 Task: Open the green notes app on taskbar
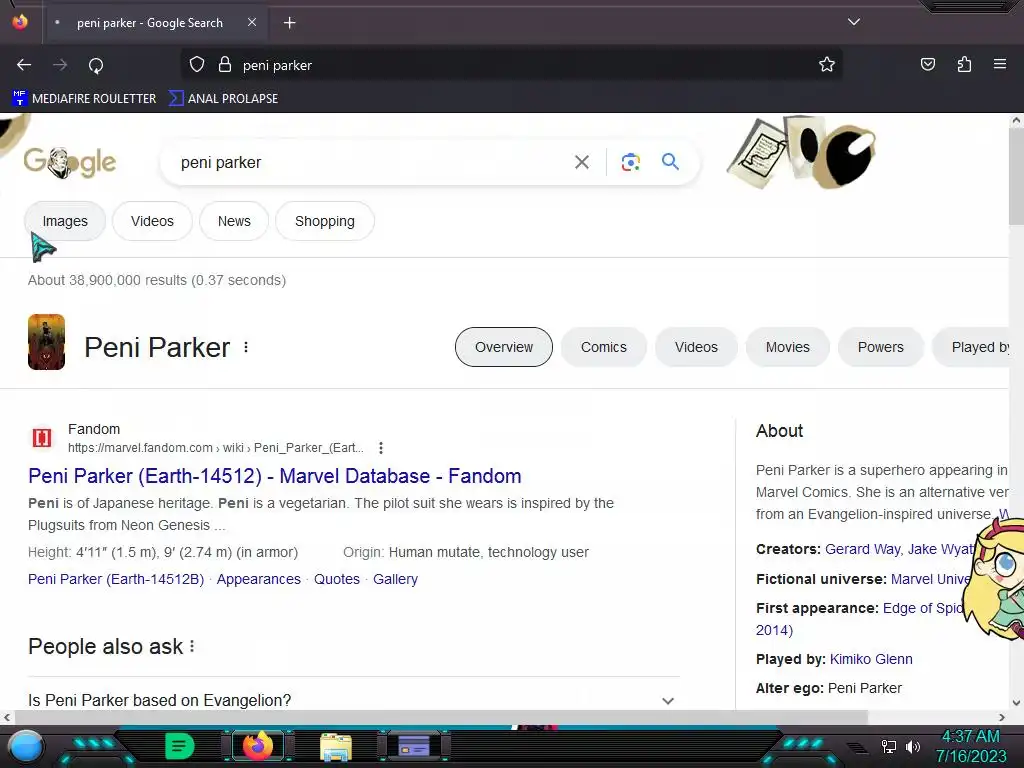[179, 746]
